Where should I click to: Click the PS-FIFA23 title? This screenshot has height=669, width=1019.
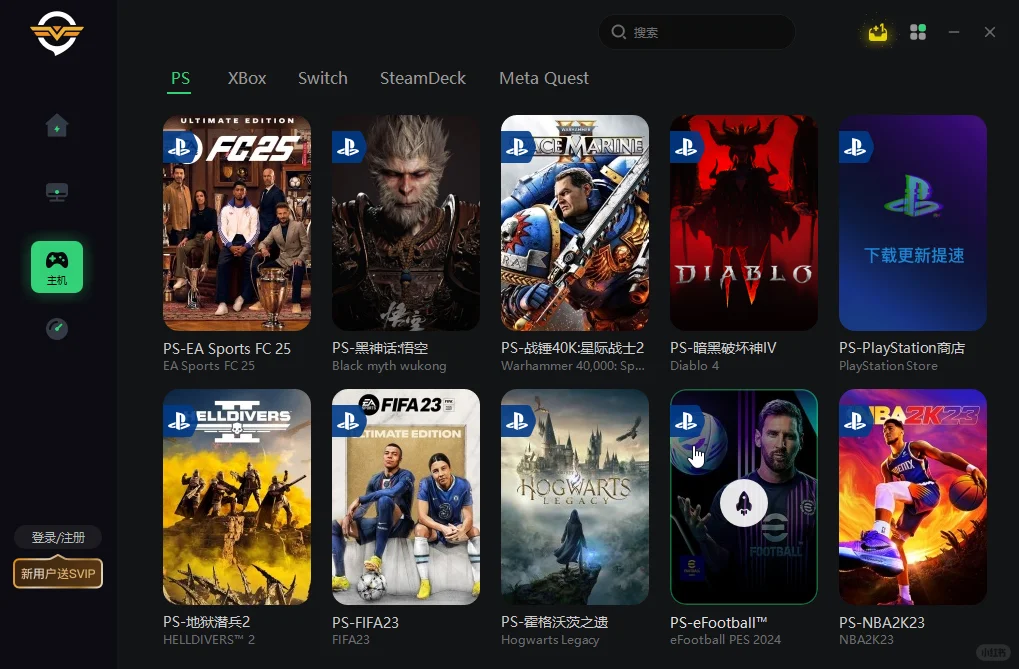click(365, 622)
